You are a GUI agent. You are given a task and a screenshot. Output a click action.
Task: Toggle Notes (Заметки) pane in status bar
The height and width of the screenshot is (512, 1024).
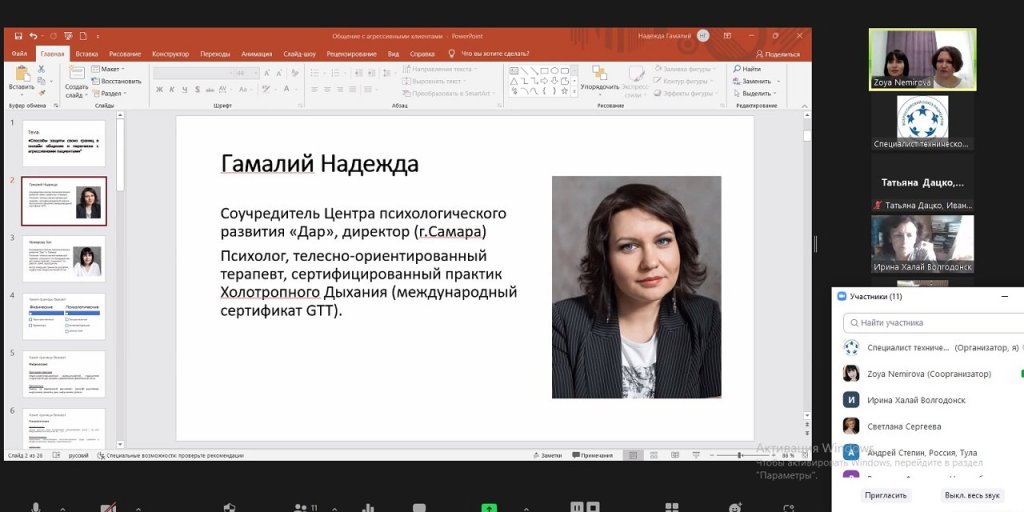tap(547, 455)
